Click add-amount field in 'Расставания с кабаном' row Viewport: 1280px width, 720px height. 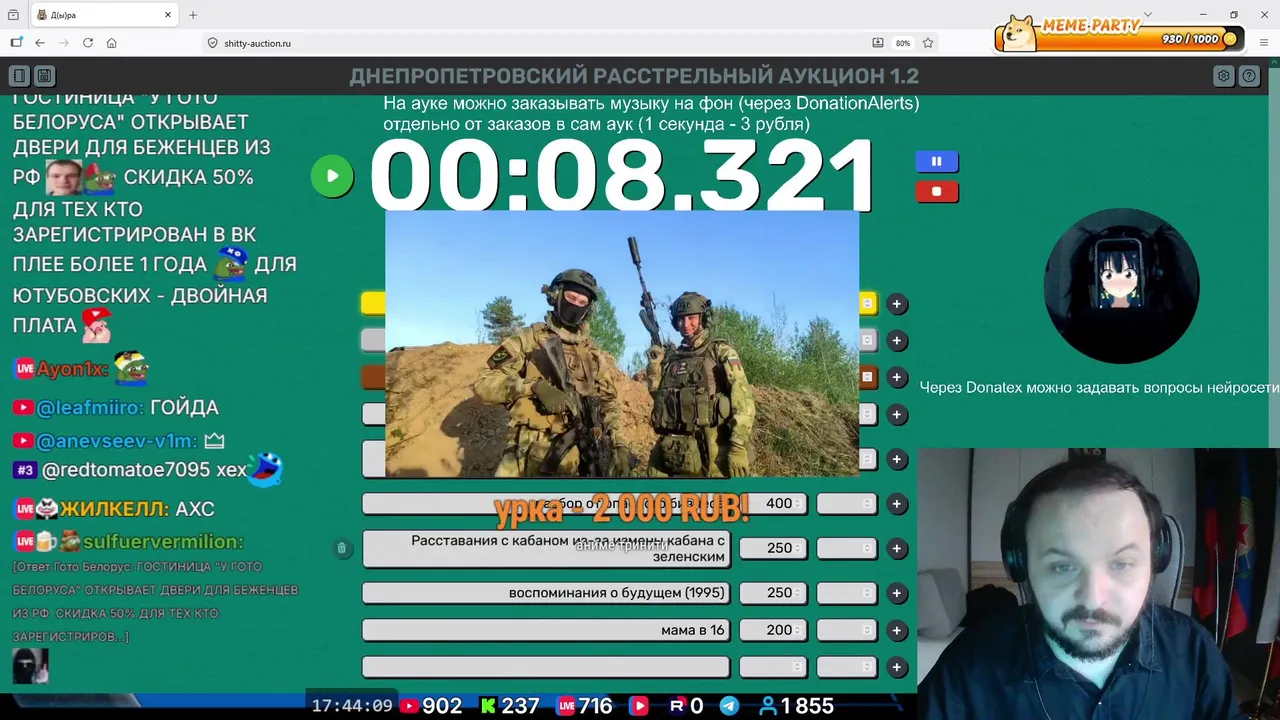point(847,548)
